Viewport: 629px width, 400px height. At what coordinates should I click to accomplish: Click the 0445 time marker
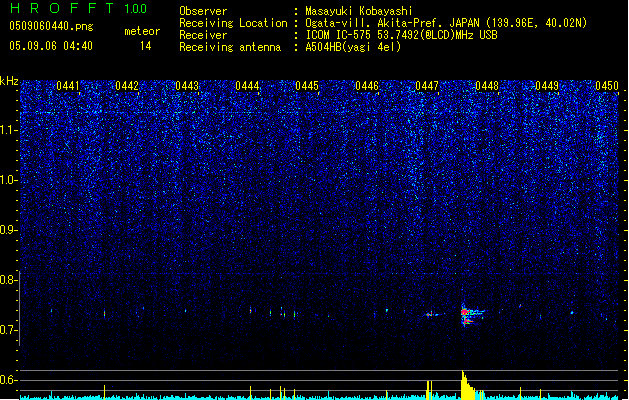[x=307, y=86]
